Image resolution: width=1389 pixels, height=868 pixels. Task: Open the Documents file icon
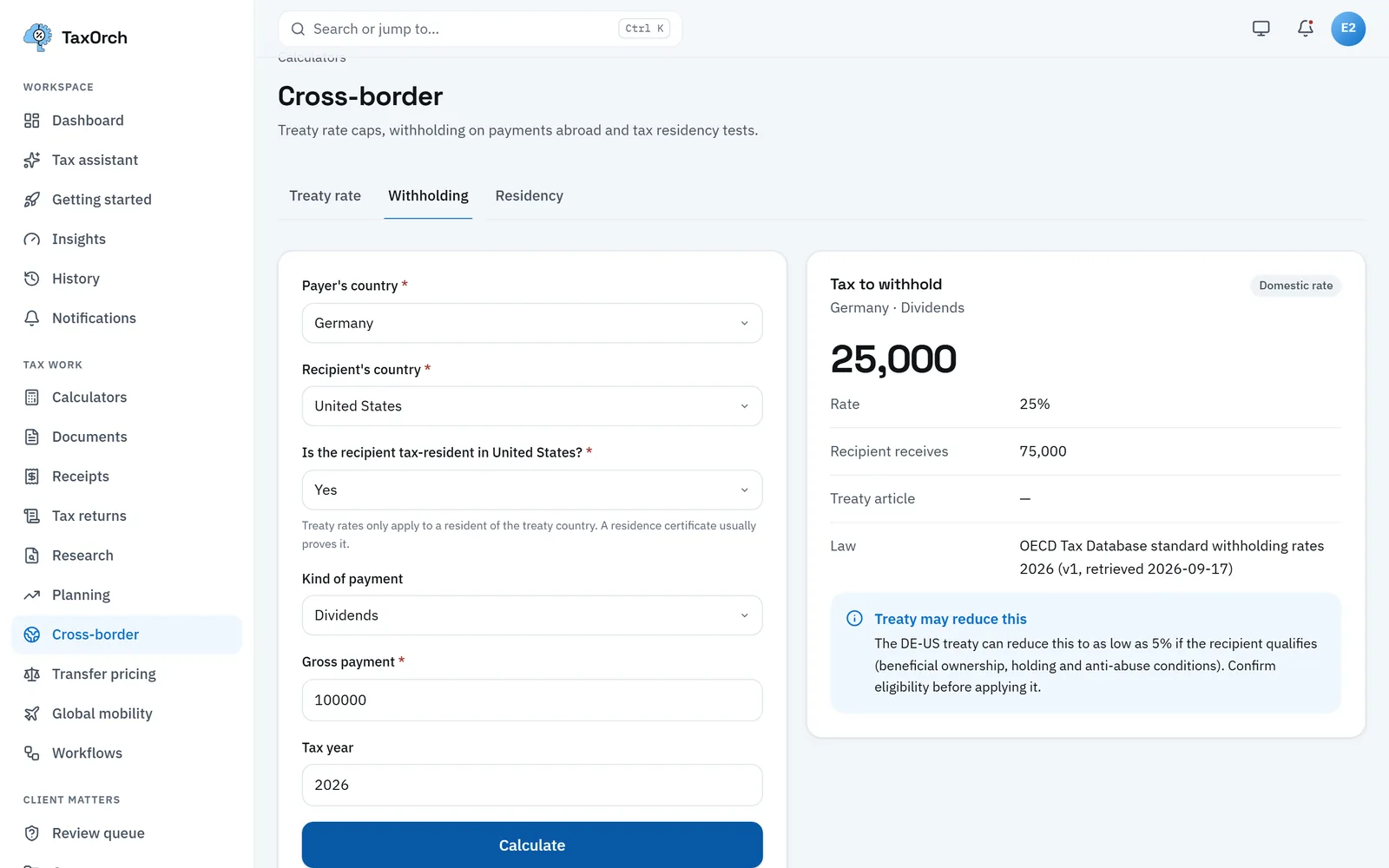click(32, 437)
